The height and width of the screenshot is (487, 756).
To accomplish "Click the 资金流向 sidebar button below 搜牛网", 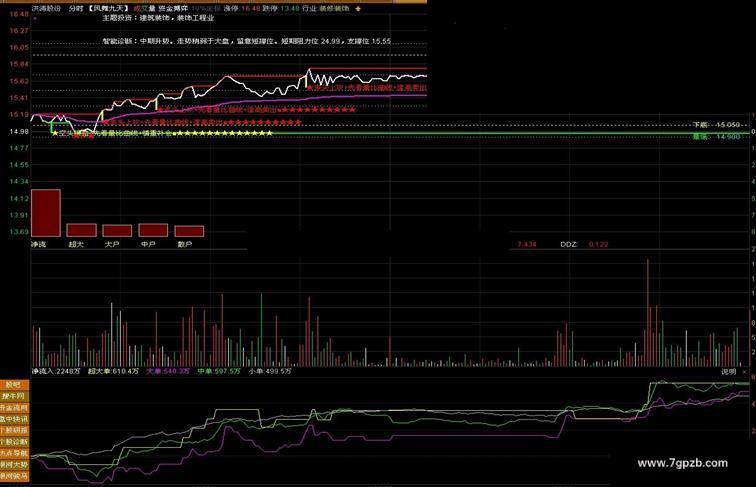I will pyautogui.click(x=14, y=407).
